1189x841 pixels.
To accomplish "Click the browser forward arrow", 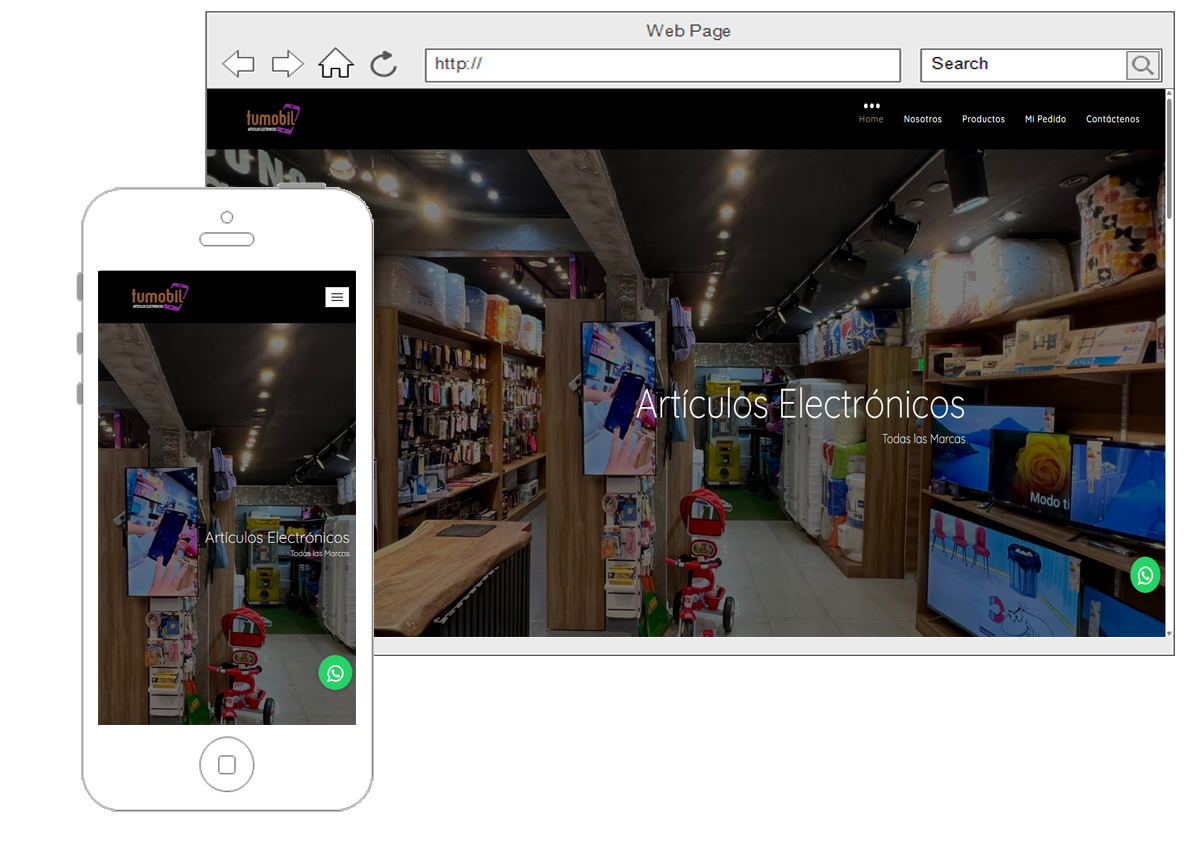I will click(x=287, y=65).
